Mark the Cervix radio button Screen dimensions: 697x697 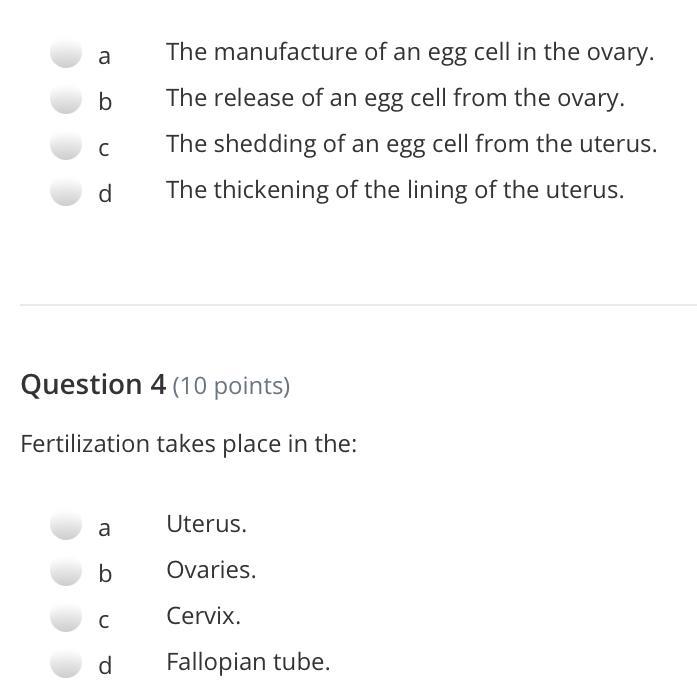(x=66, y=617)
